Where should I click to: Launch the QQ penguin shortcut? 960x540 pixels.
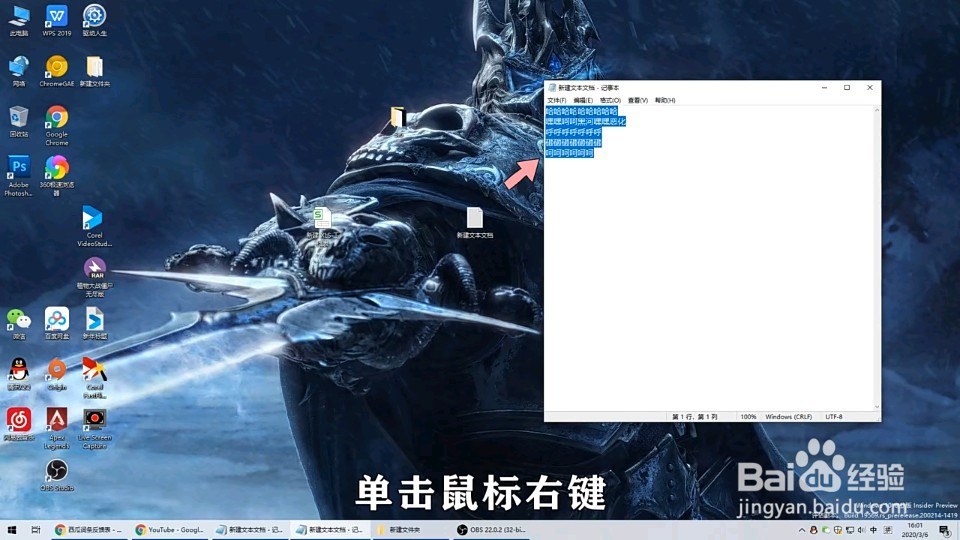19,374
